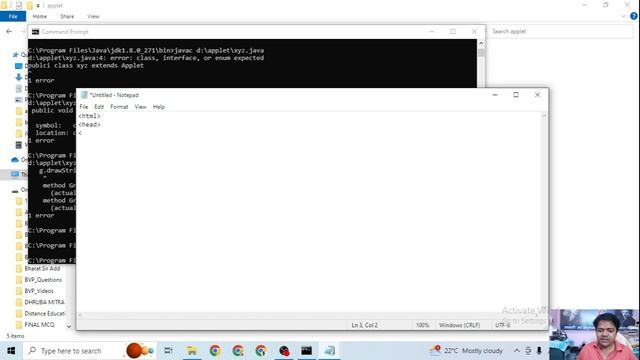Open the Help menu in Notepad

pos(159,107)
